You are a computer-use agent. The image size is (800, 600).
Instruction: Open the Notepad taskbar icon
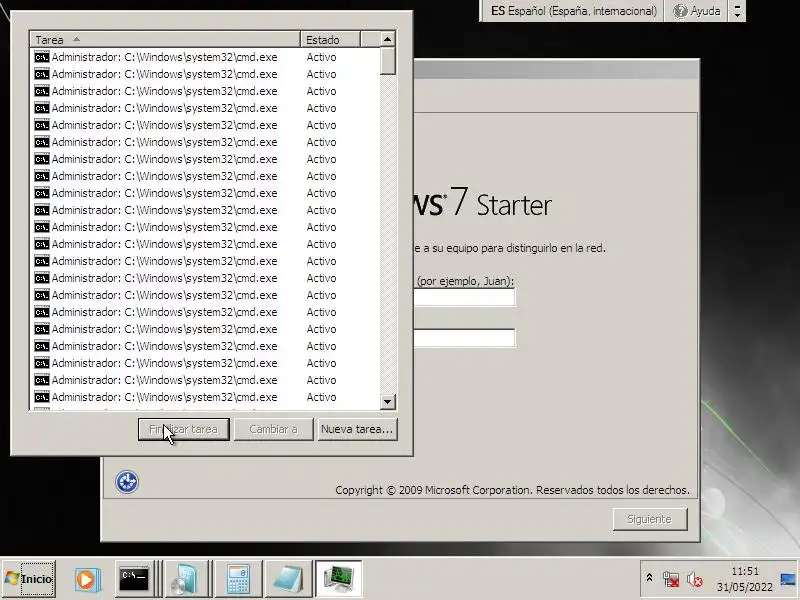click(x=288, y=579)
